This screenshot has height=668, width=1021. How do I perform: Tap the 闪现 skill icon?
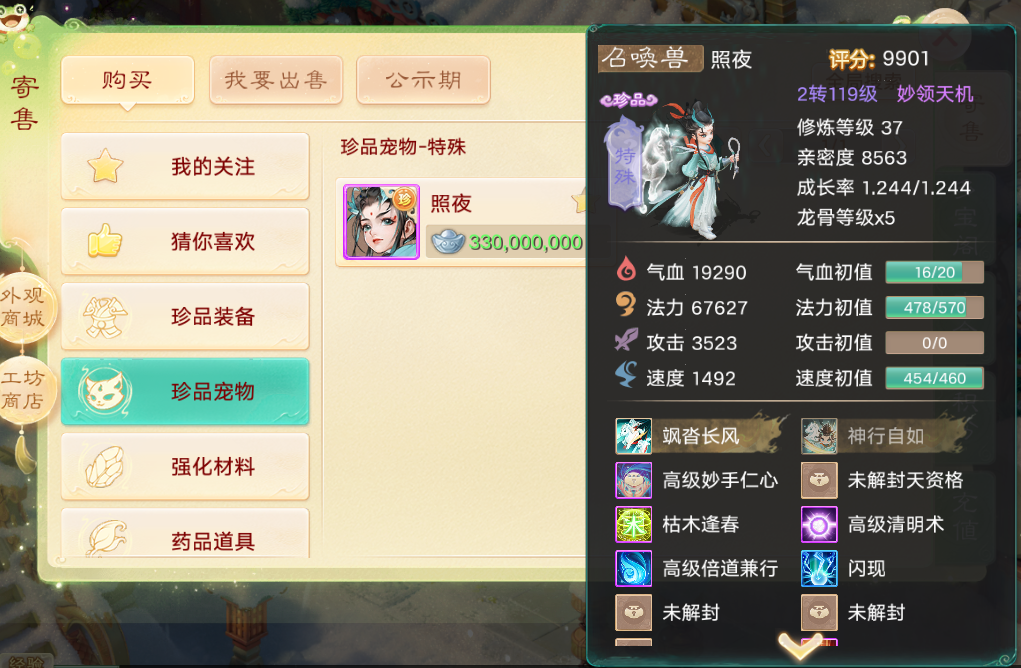click(818, 568)
